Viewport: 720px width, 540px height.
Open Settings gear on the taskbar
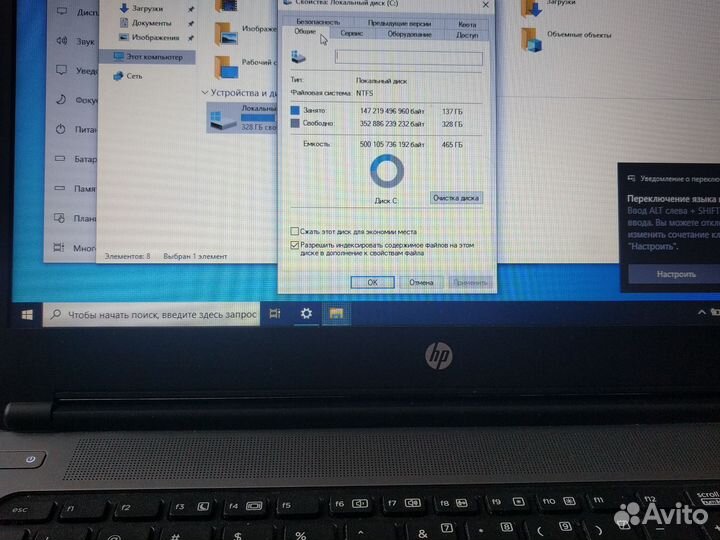[306, 314]
